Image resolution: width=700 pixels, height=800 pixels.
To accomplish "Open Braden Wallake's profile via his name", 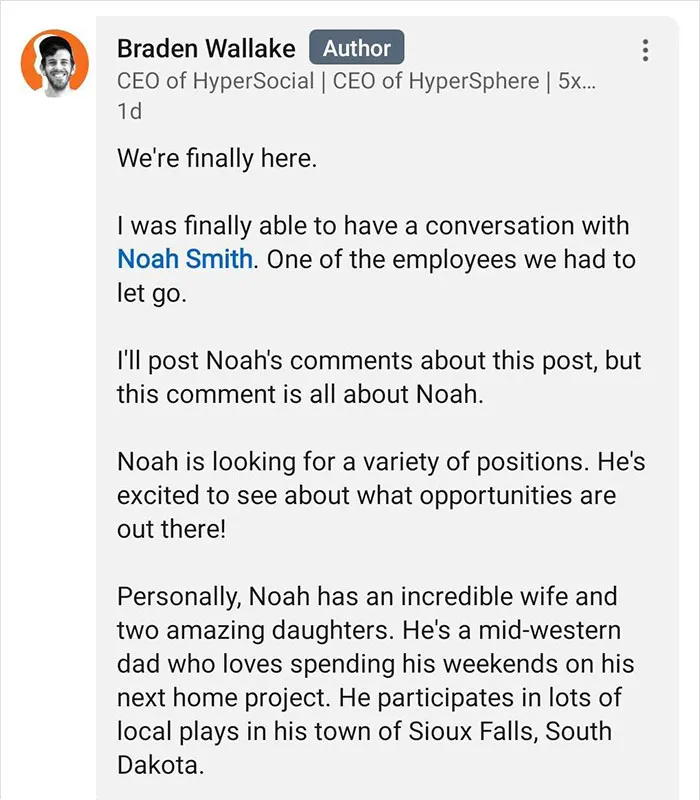I will tap(206, 49).
